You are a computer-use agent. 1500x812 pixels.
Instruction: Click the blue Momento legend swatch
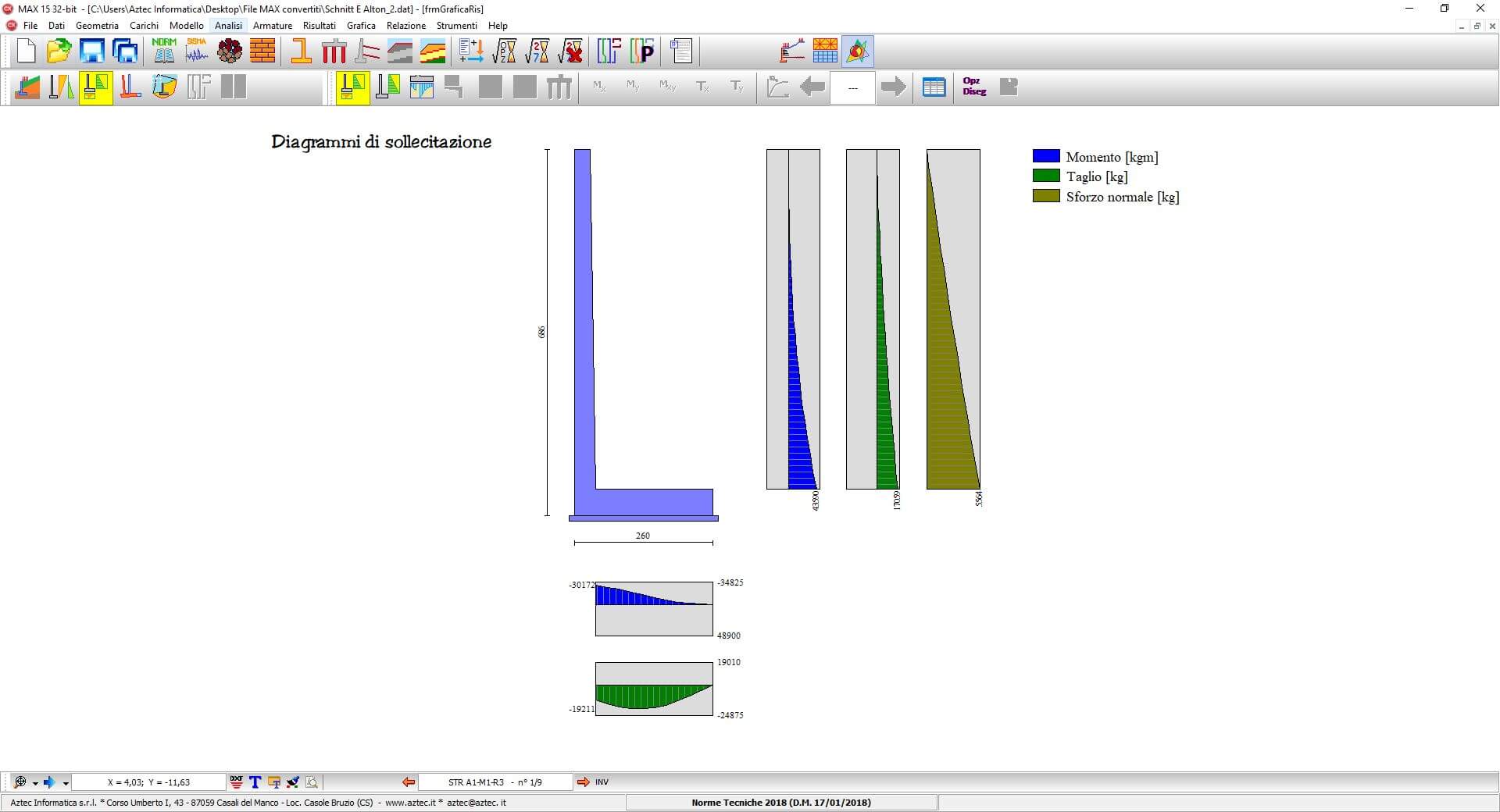point(1046,156)
